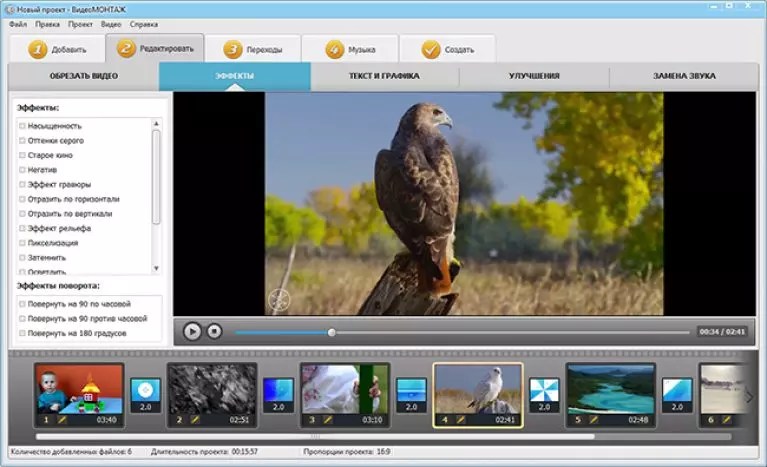Click the effects list scroll up arrow
Image resolution: width=767 pixels, height=467 pixels.
156,124
